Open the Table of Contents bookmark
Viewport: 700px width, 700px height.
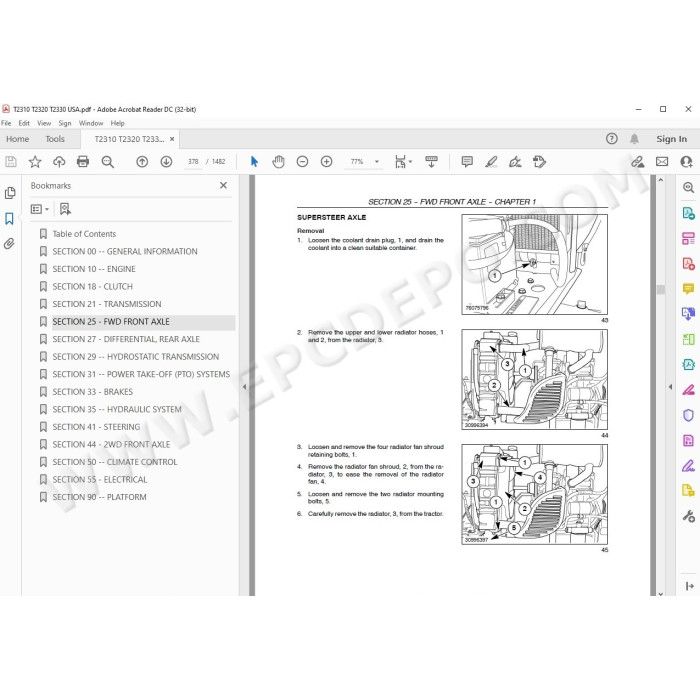pos(84,234)
